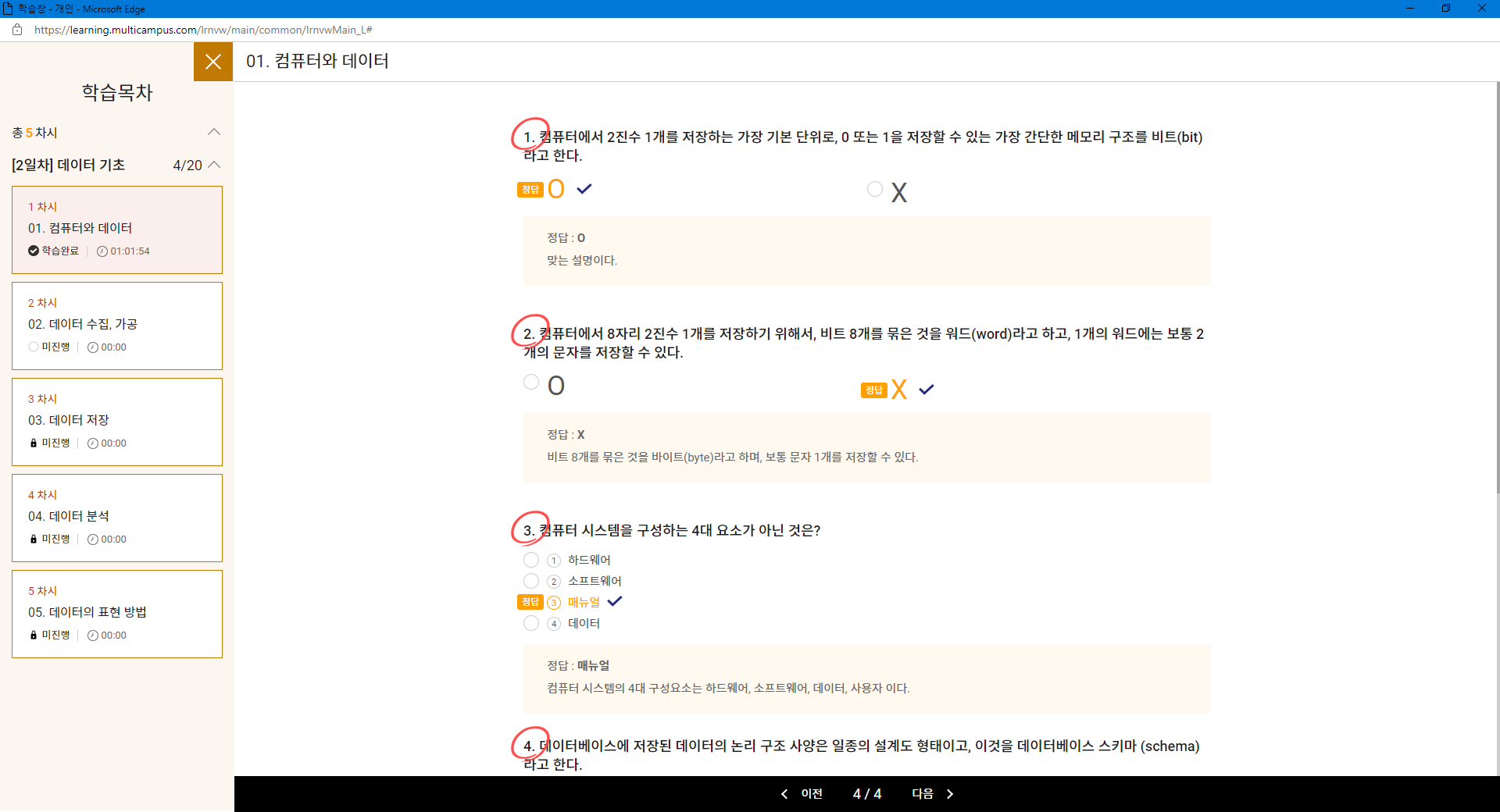1500x812 pixels.
Task: Click the checkmark beside 매뉴얼 option
Action: click(615, 600)
